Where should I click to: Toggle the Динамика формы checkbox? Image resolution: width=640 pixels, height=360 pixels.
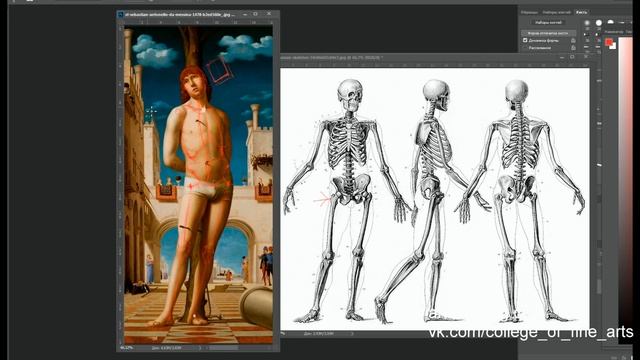tap(525, 40)
